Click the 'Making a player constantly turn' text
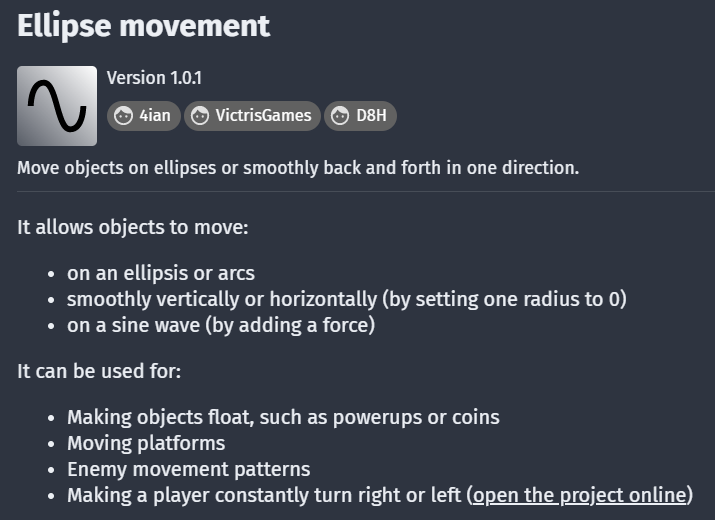 pos(264,496)
